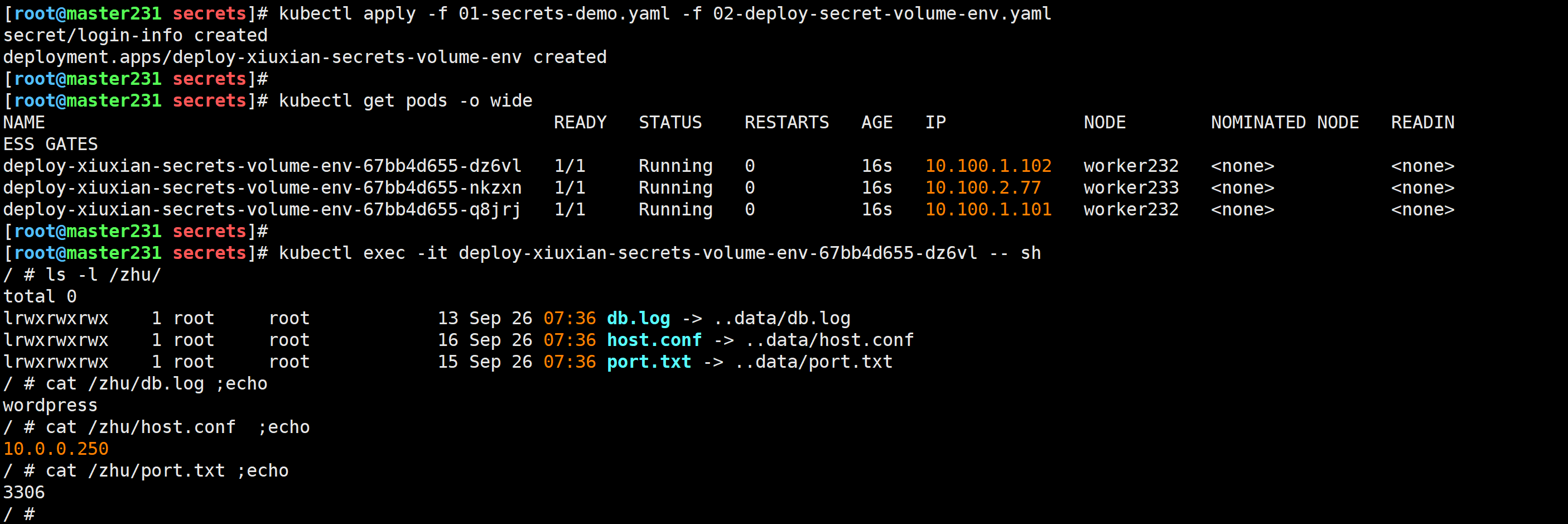
Task: Click the 'ls -l /zhu/' command
Action: click(x=104, y=275)
